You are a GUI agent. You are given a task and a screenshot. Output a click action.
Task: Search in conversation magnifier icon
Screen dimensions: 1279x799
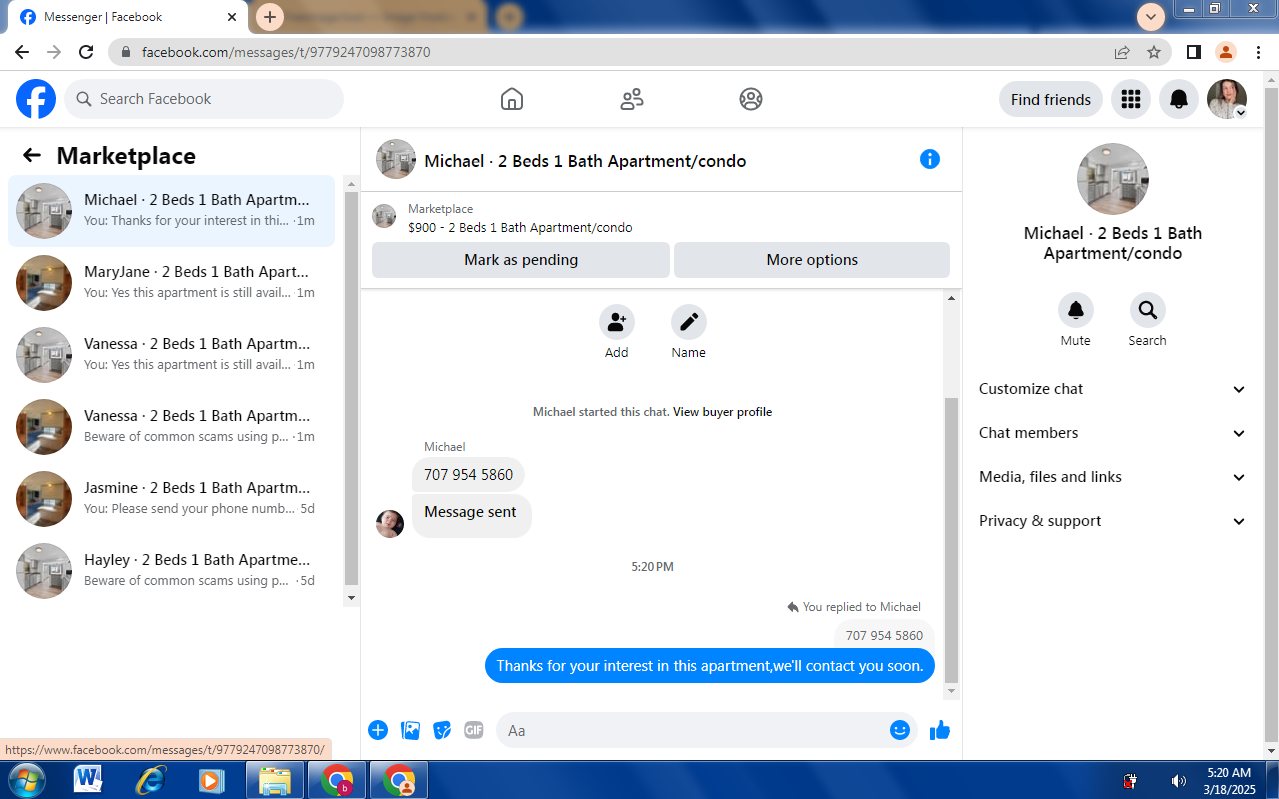pyautogui.click(x=1148, y=310)
